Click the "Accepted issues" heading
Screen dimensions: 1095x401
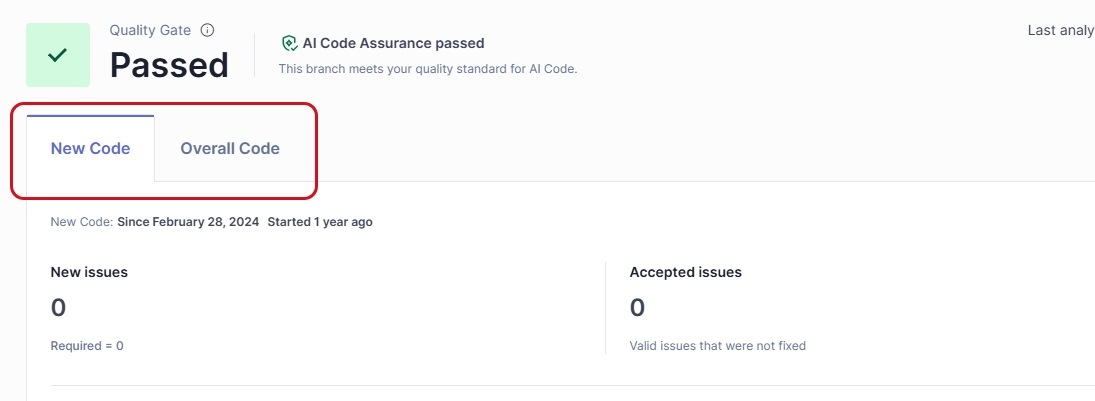coord(685,272)
